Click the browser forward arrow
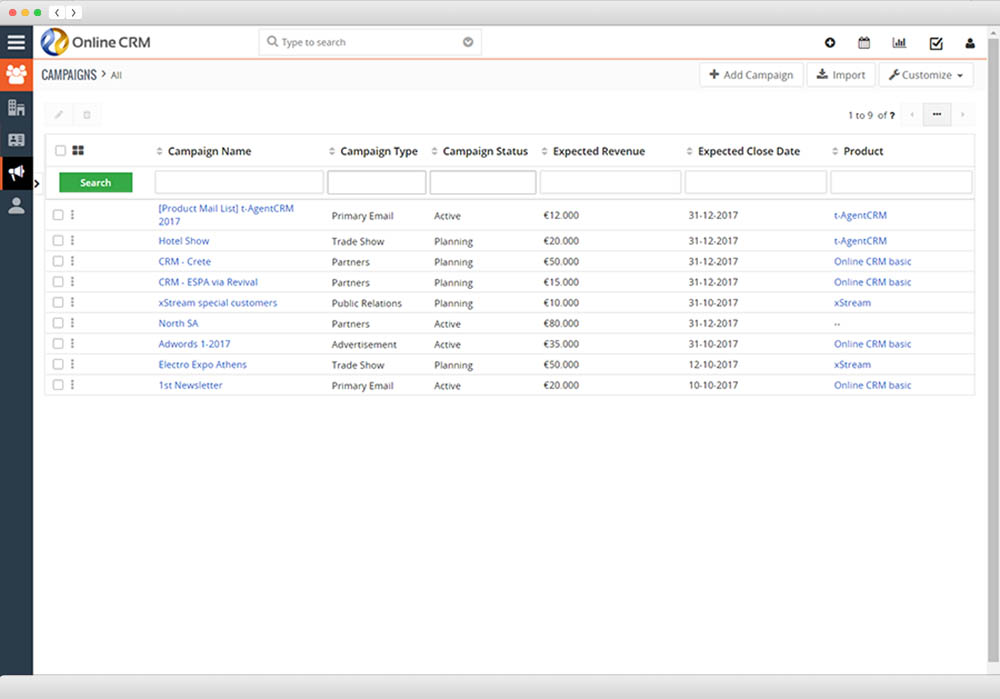This screenshot has height=699, width=1000. (x=73, y=12)
